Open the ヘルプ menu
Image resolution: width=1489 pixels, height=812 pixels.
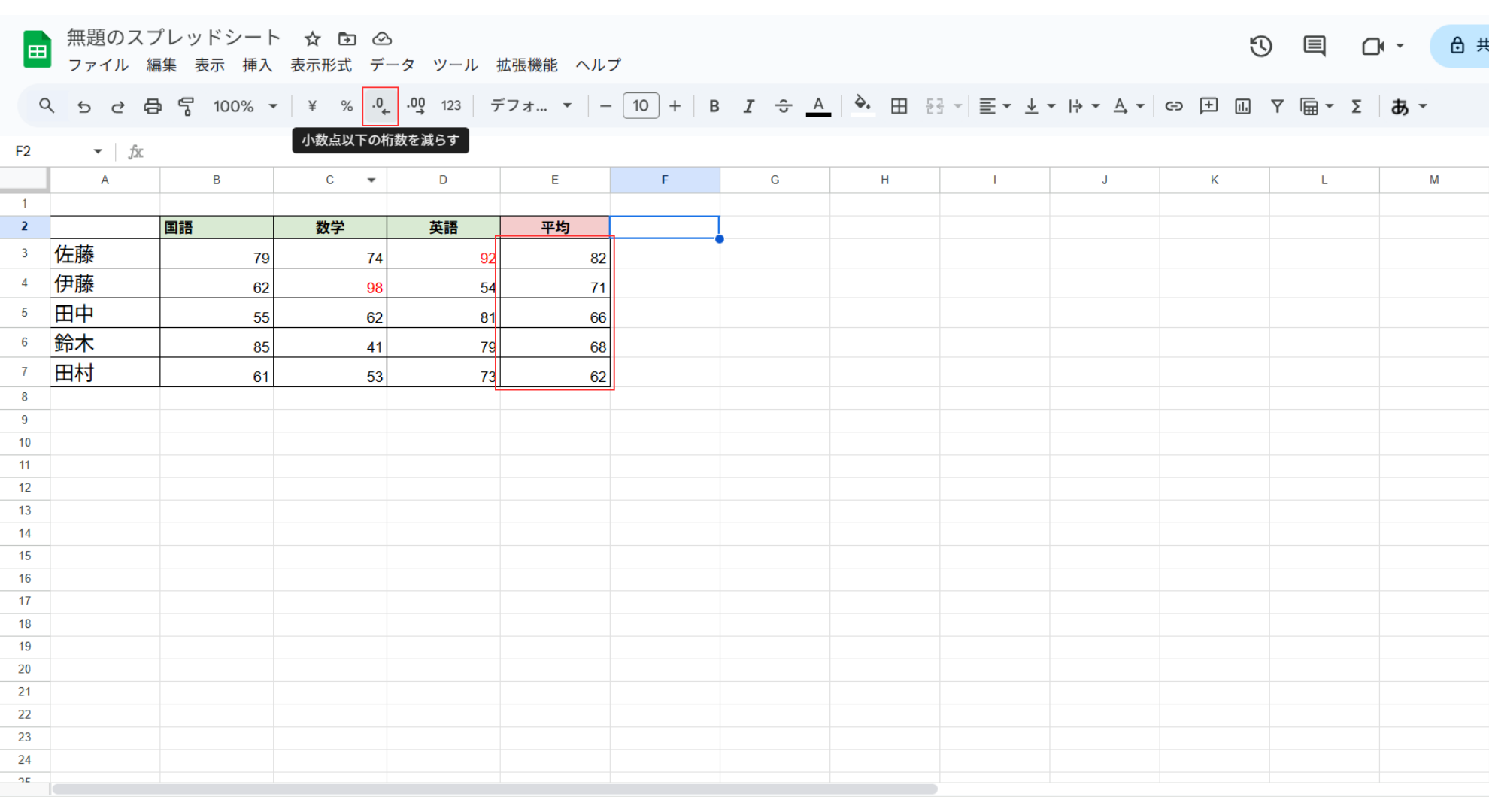click(599, 65)
